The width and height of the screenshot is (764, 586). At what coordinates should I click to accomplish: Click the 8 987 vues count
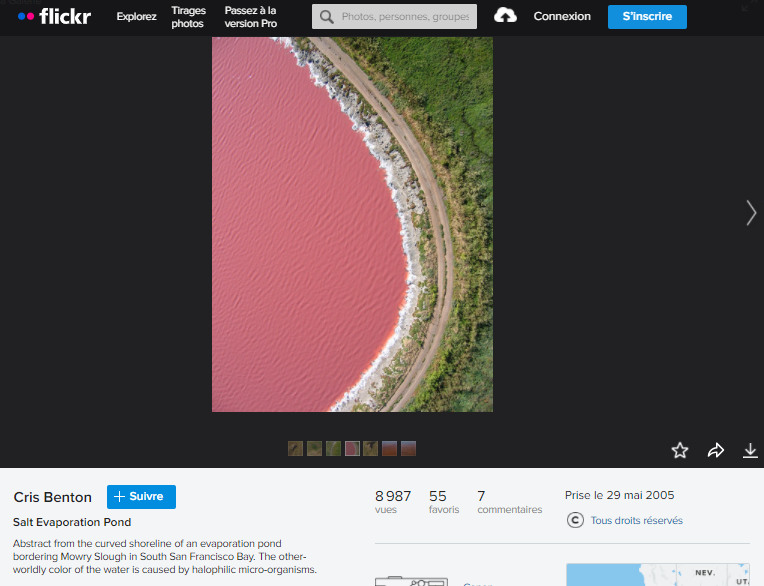393,502
